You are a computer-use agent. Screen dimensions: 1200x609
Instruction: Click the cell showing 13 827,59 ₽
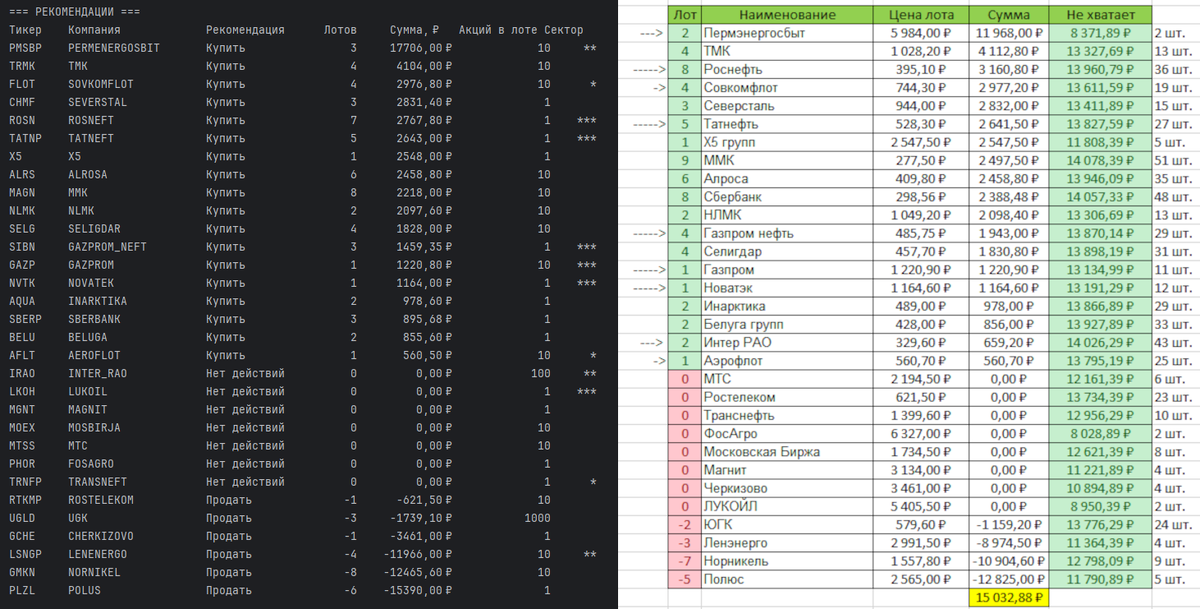point(1100,124)
